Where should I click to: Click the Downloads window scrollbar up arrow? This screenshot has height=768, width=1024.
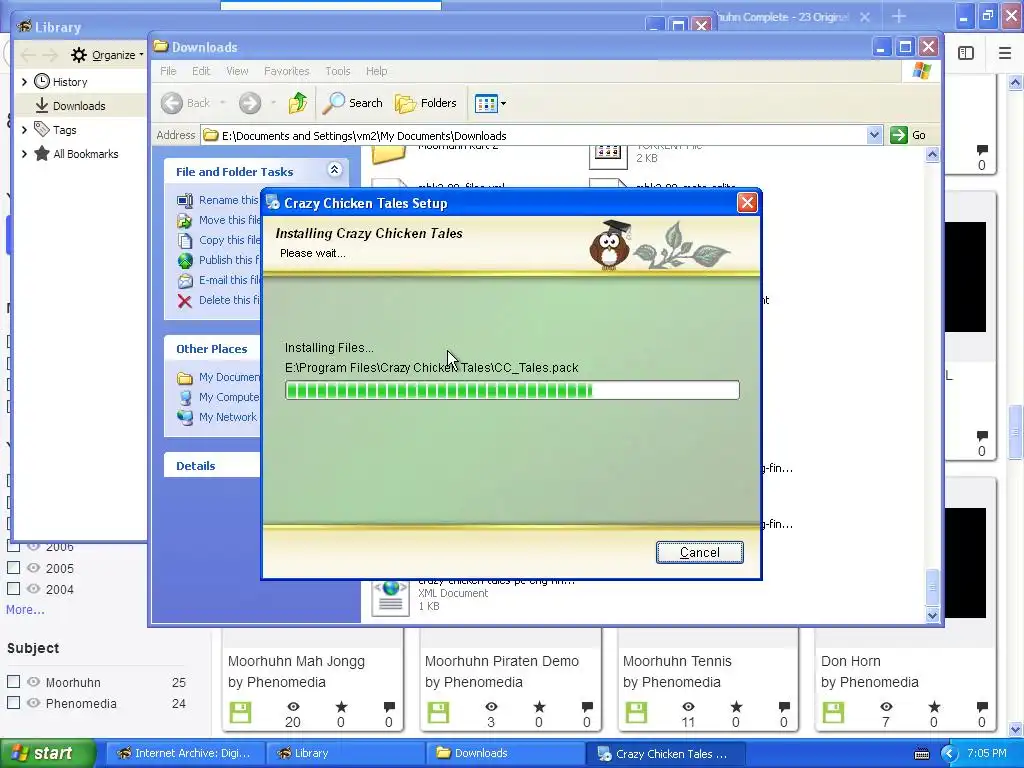pos(933,155)
